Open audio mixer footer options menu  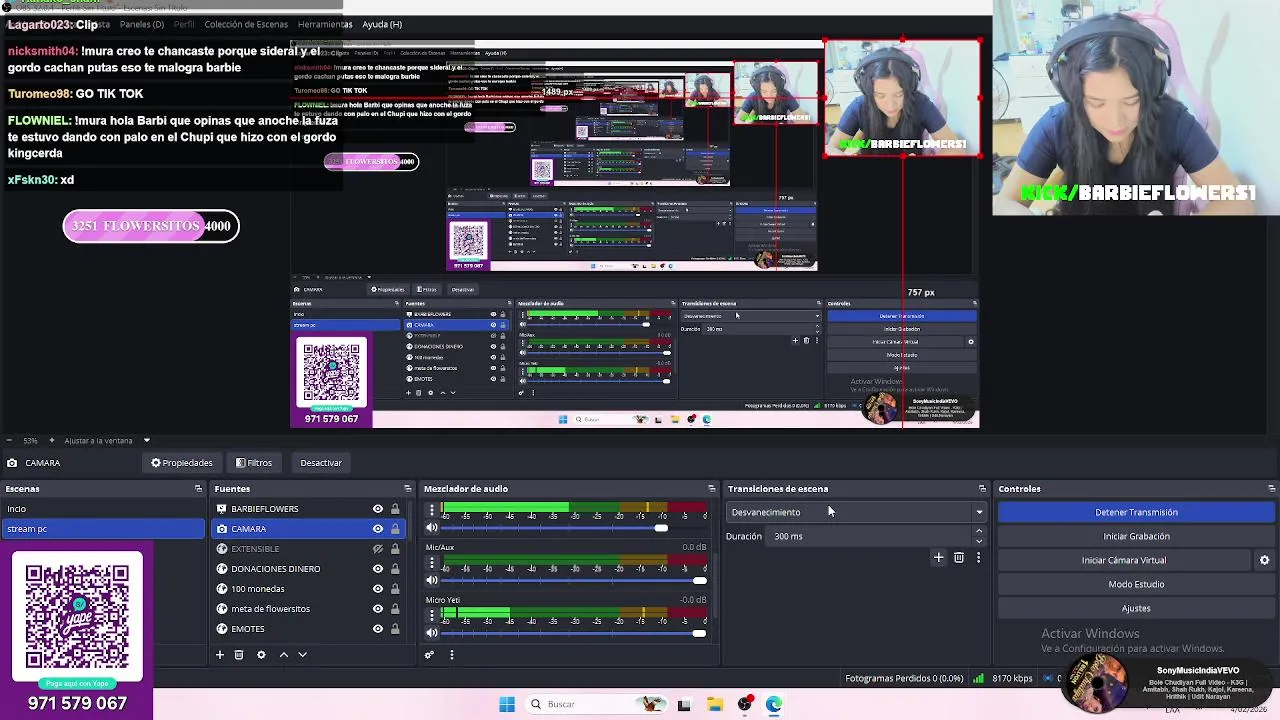(x=451, y=655)
